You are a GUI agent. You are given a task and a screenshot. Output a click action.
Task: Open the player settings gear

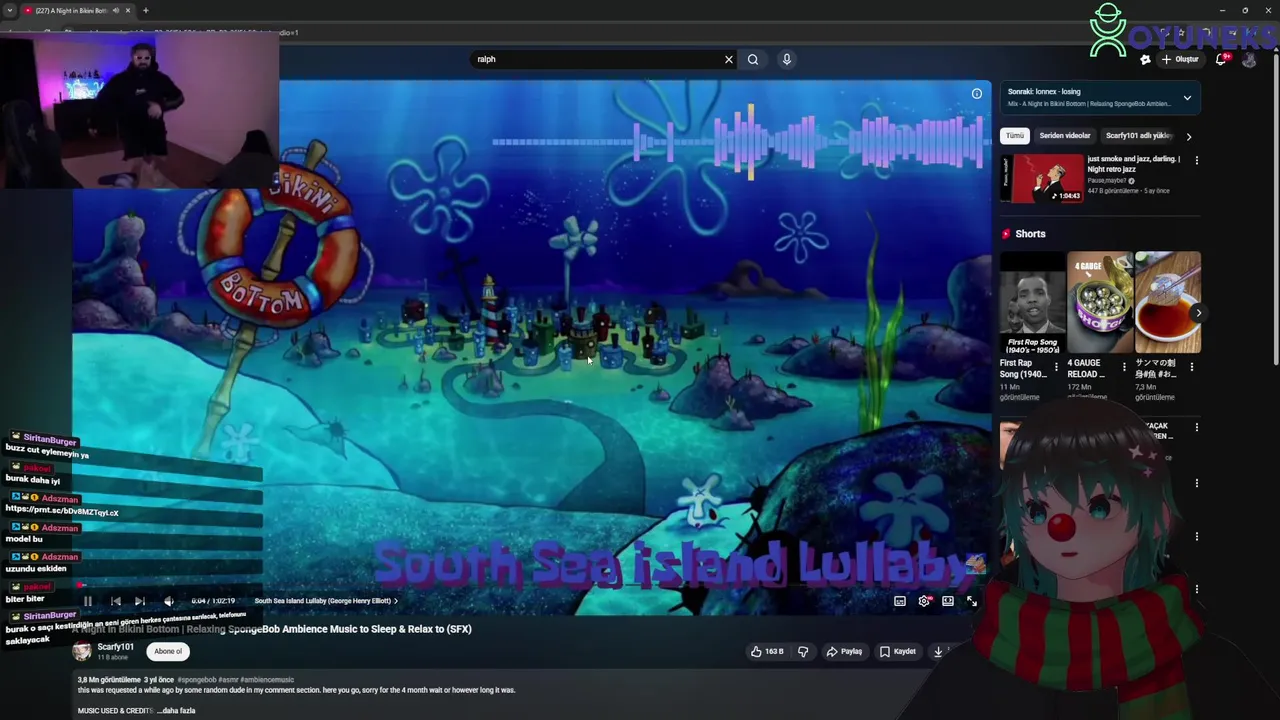(x=924, y=601)
